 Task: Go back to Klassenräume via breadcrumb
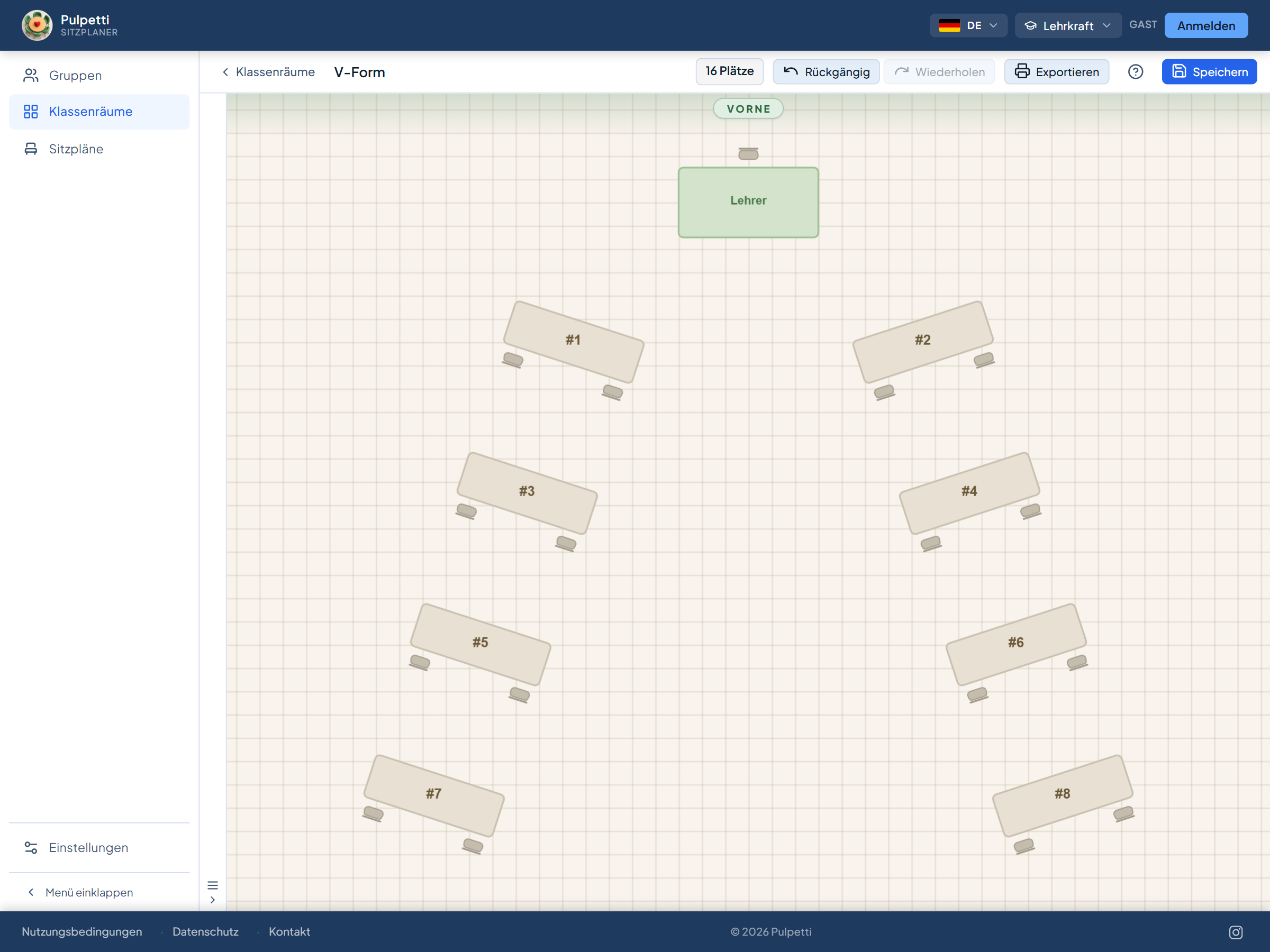[x=268, y=72]
